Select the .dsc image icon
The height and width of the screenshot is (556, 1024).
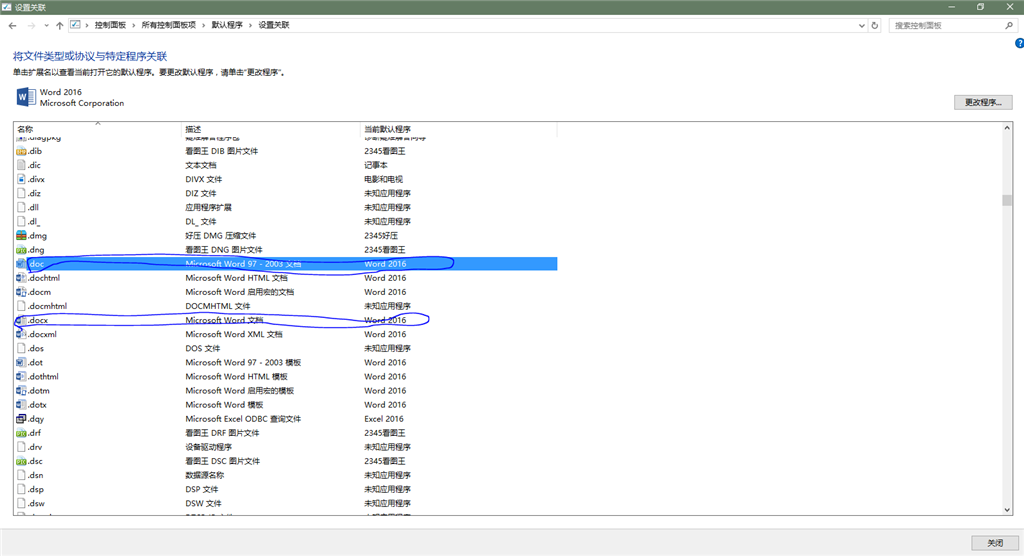click(x=21, y=461)
